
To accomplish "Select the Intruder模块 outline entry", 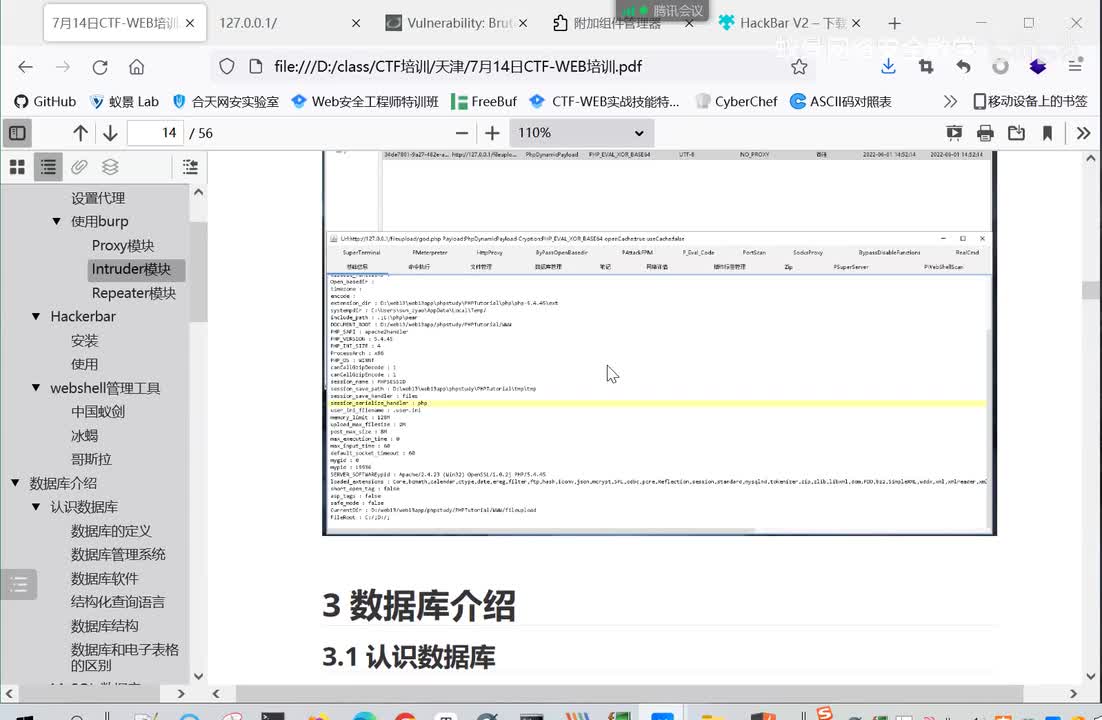I will pos(131,269).
